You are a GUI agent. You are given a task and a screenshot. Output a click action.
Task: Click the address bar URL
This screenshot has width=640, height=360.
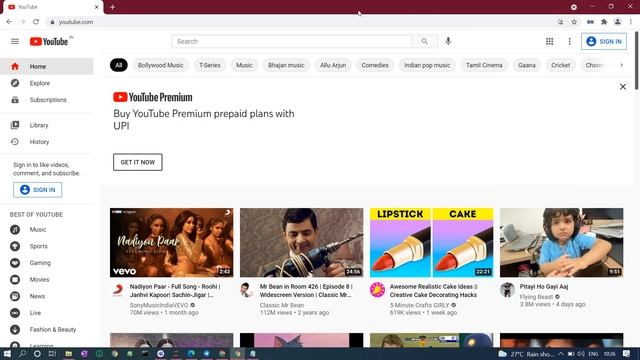(x=76, y=22)
